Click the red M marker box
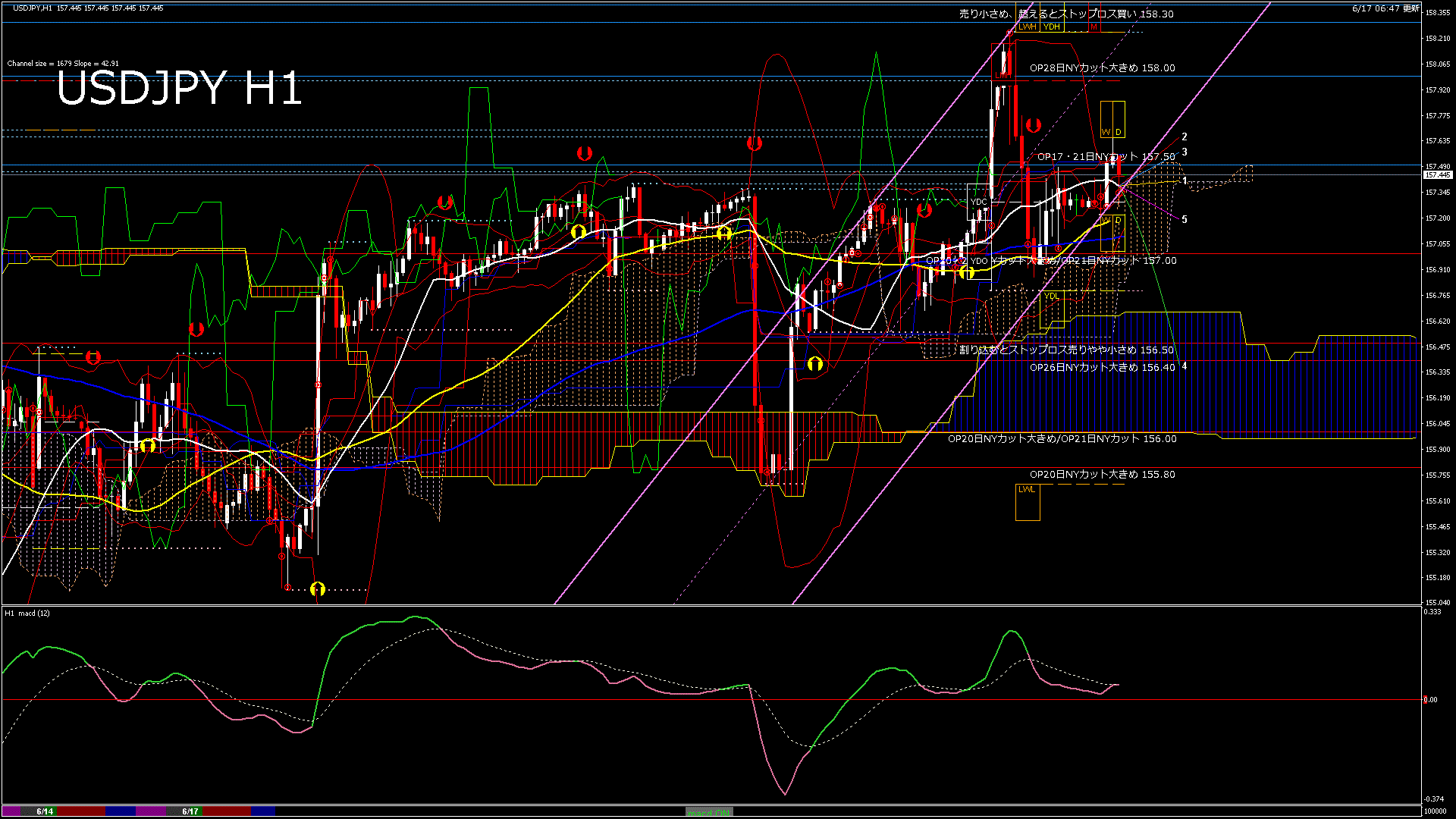Viewport: 1456px width, 819px height. 1094,27
